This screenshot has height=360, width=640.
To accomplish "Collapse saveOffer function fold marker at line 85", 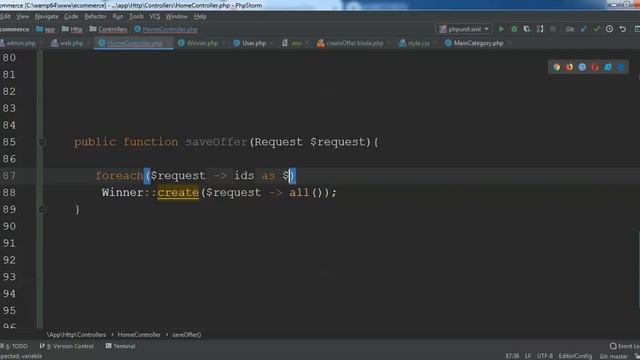I will tap(42, 142).
